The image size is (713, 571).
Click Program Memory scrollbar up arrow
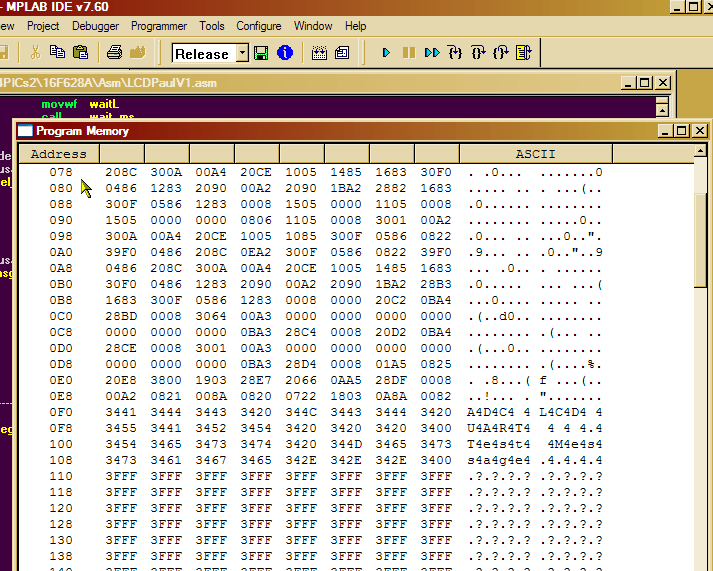(700, 150)
